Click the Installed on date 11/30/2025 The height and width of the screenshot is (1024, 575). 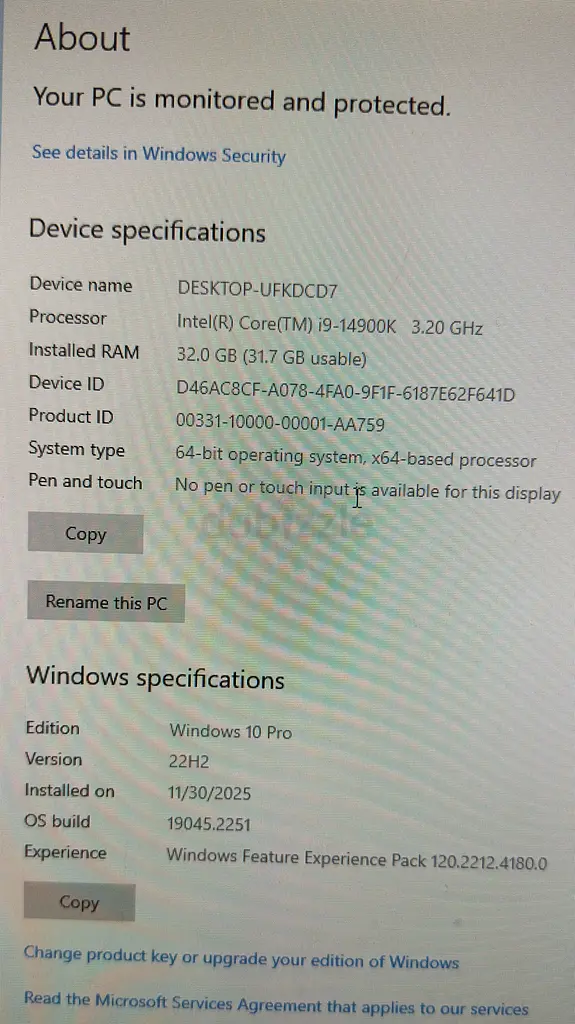[209, 793]
